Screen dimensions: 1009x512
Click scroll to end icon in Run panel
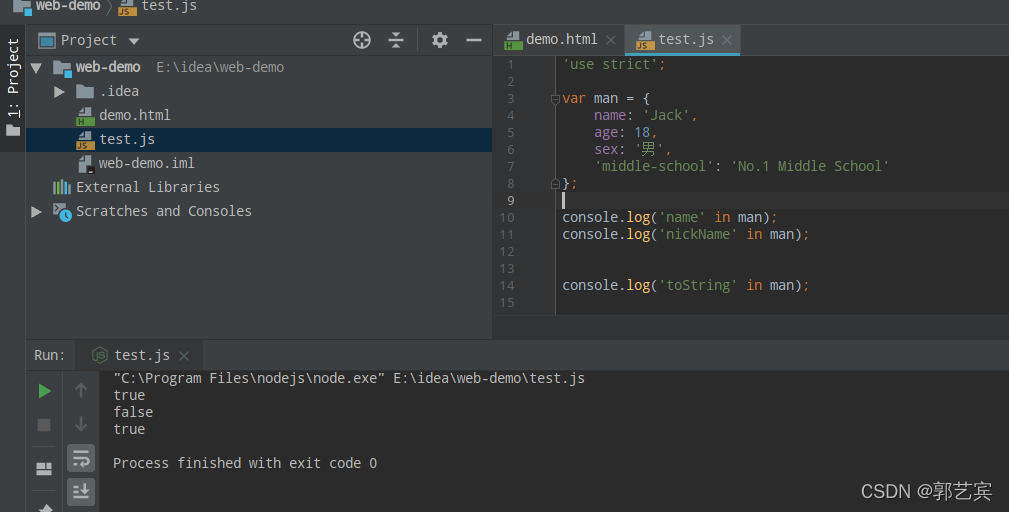pyautogui.click(x=81, y=491)
